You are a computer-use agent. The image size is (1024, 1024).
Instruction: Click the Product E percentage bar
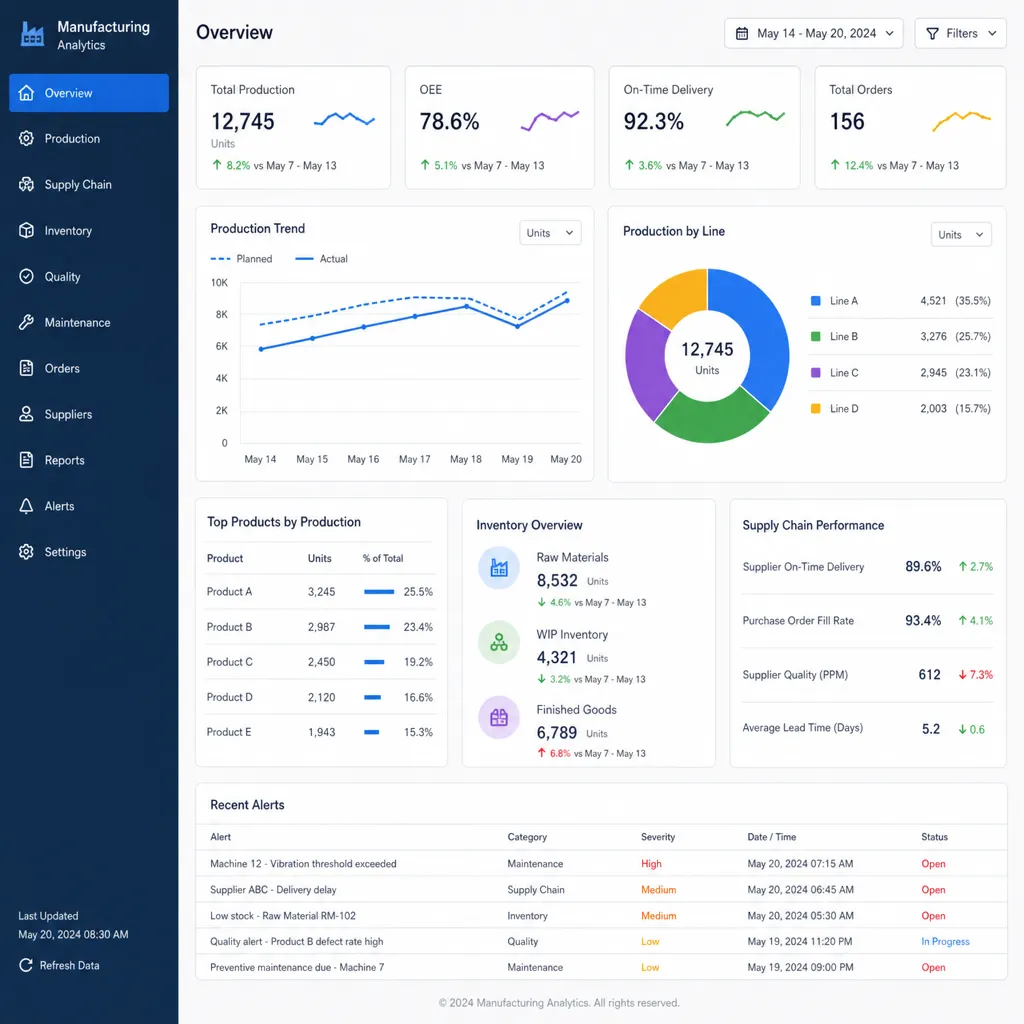[x=372, y=732]
